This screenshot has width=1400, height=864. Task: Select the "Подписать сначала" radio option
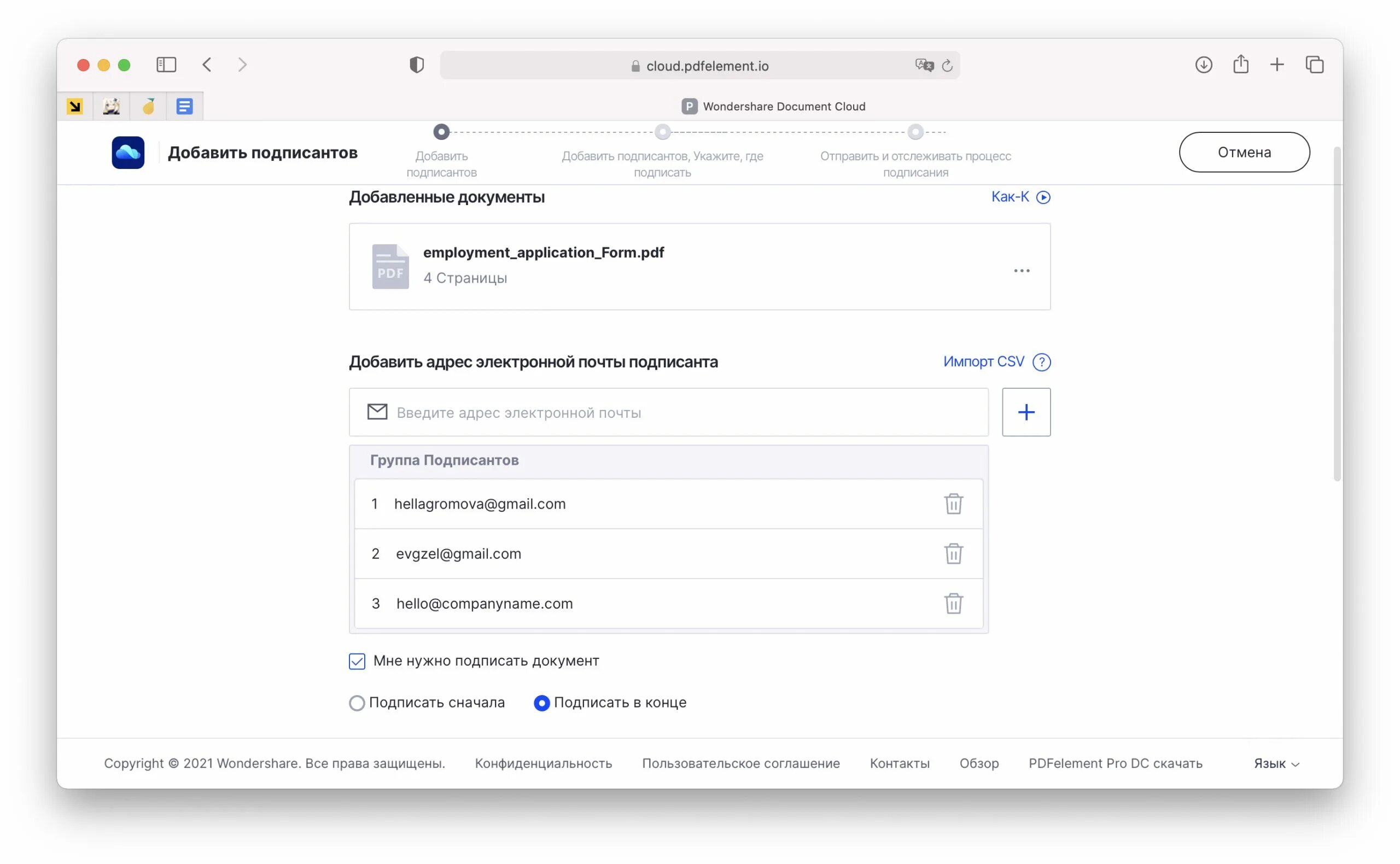pos(357,702)
